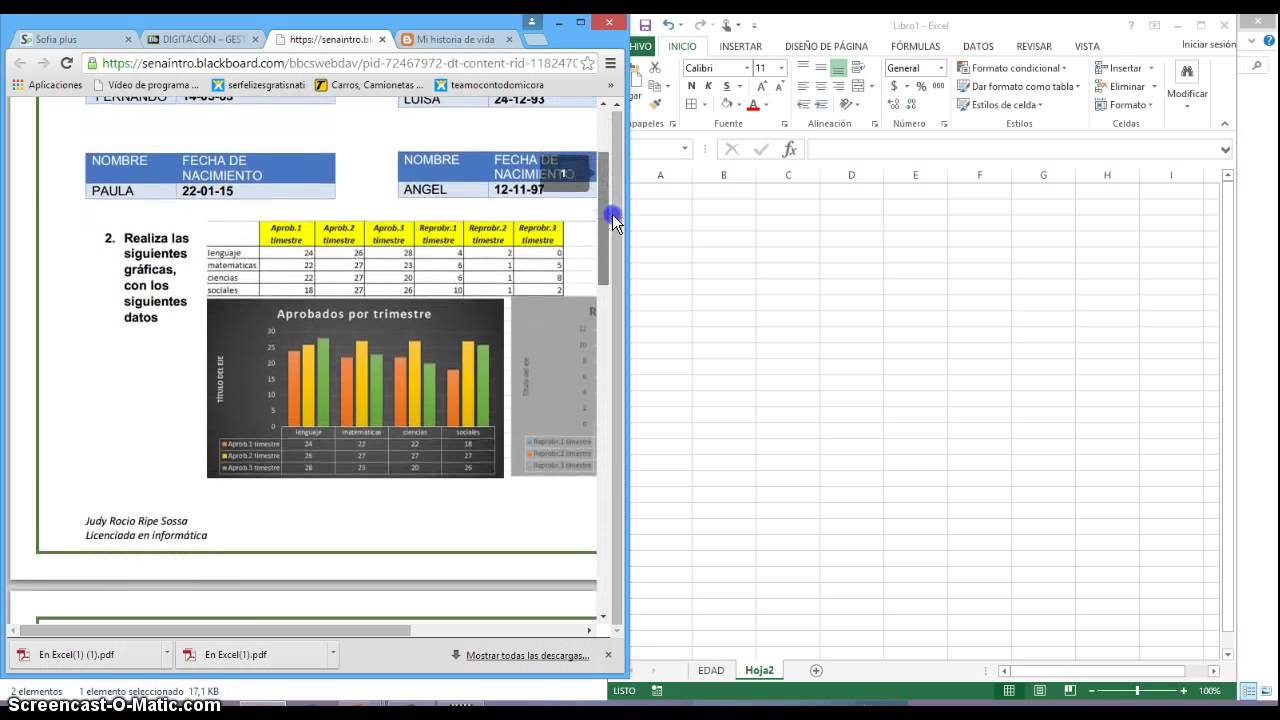Open the font name Calibri dropdown
The image size is (1280, 720).
pyautogui.click(x=746, y=68)
